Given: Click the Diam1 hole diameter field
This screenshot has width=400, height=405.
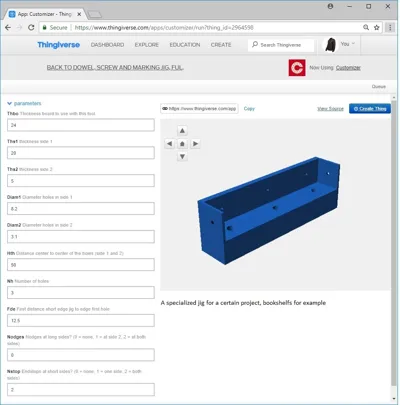Looking at the screenshot, I should (x=81, y=209).
